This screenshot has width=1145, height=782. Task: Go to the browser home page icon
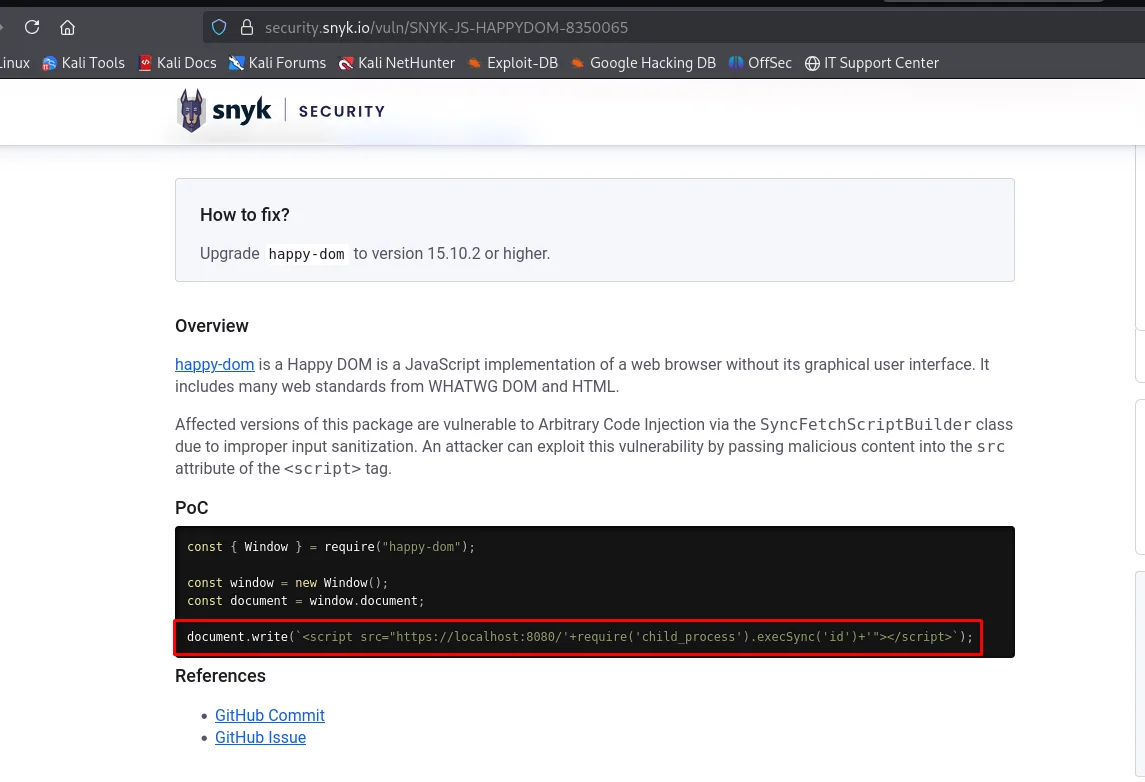tap(67, 28)
